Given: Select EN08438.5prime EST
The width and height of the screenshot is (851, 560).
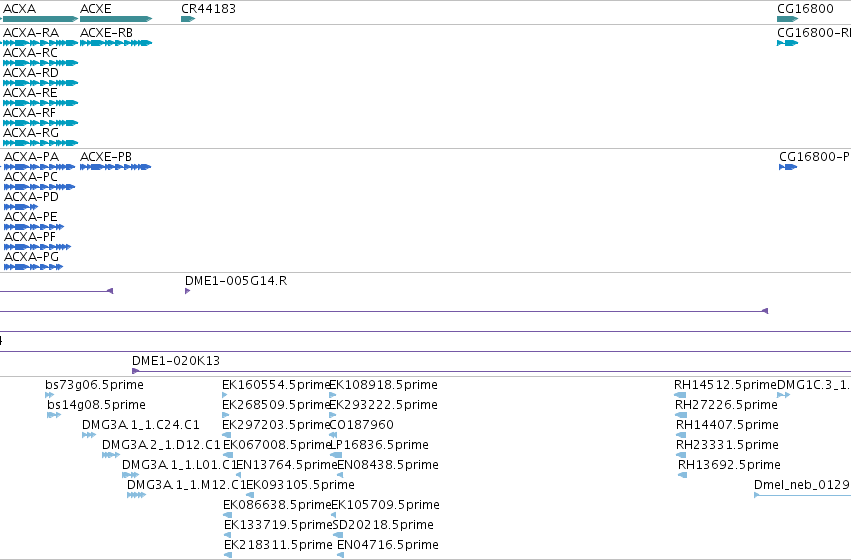Looking at the screenshot, I should (x=340, y=475).
